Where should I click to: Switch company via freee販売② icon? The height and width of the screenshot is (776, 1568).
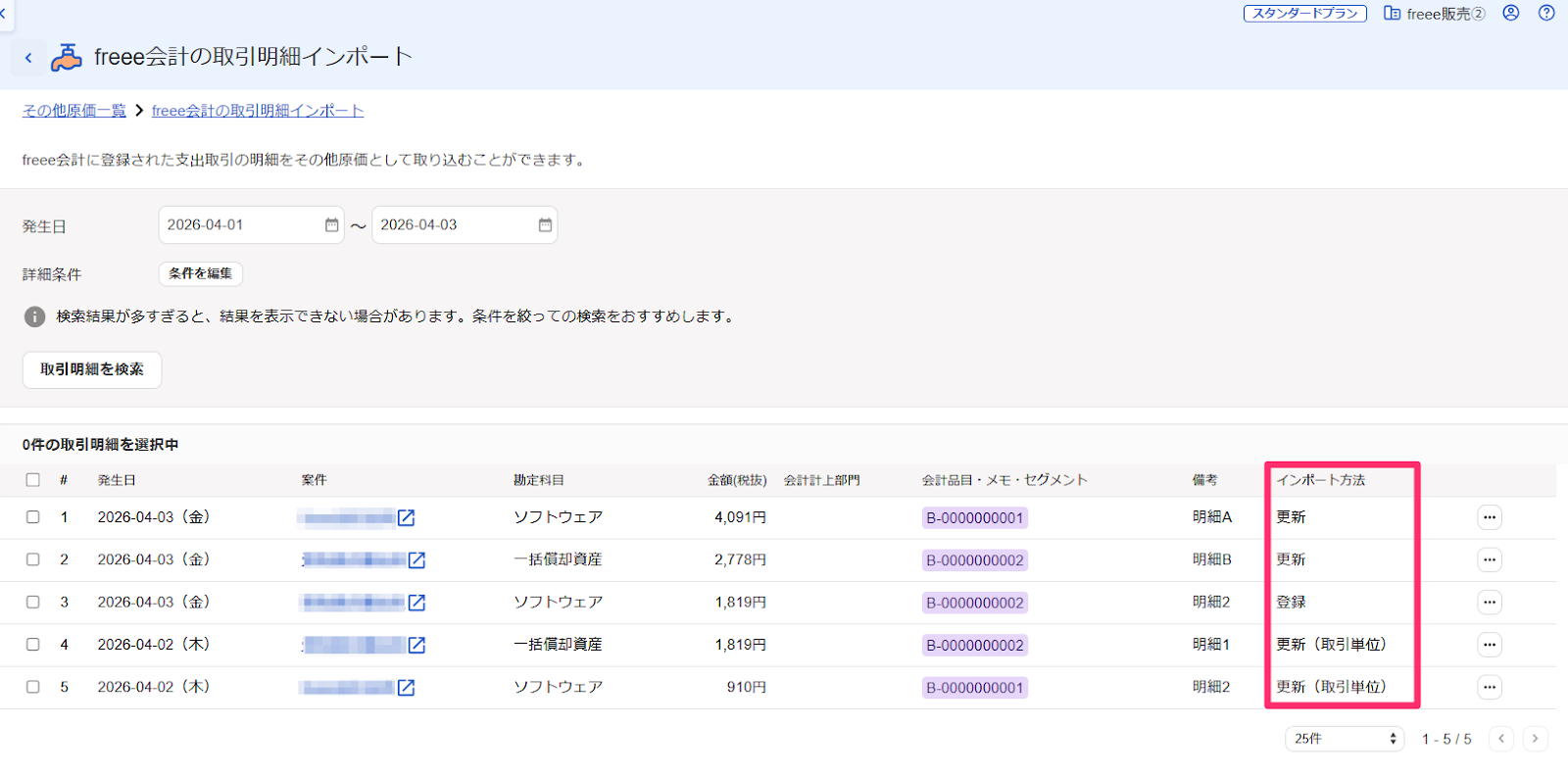tap(1392, 13)
